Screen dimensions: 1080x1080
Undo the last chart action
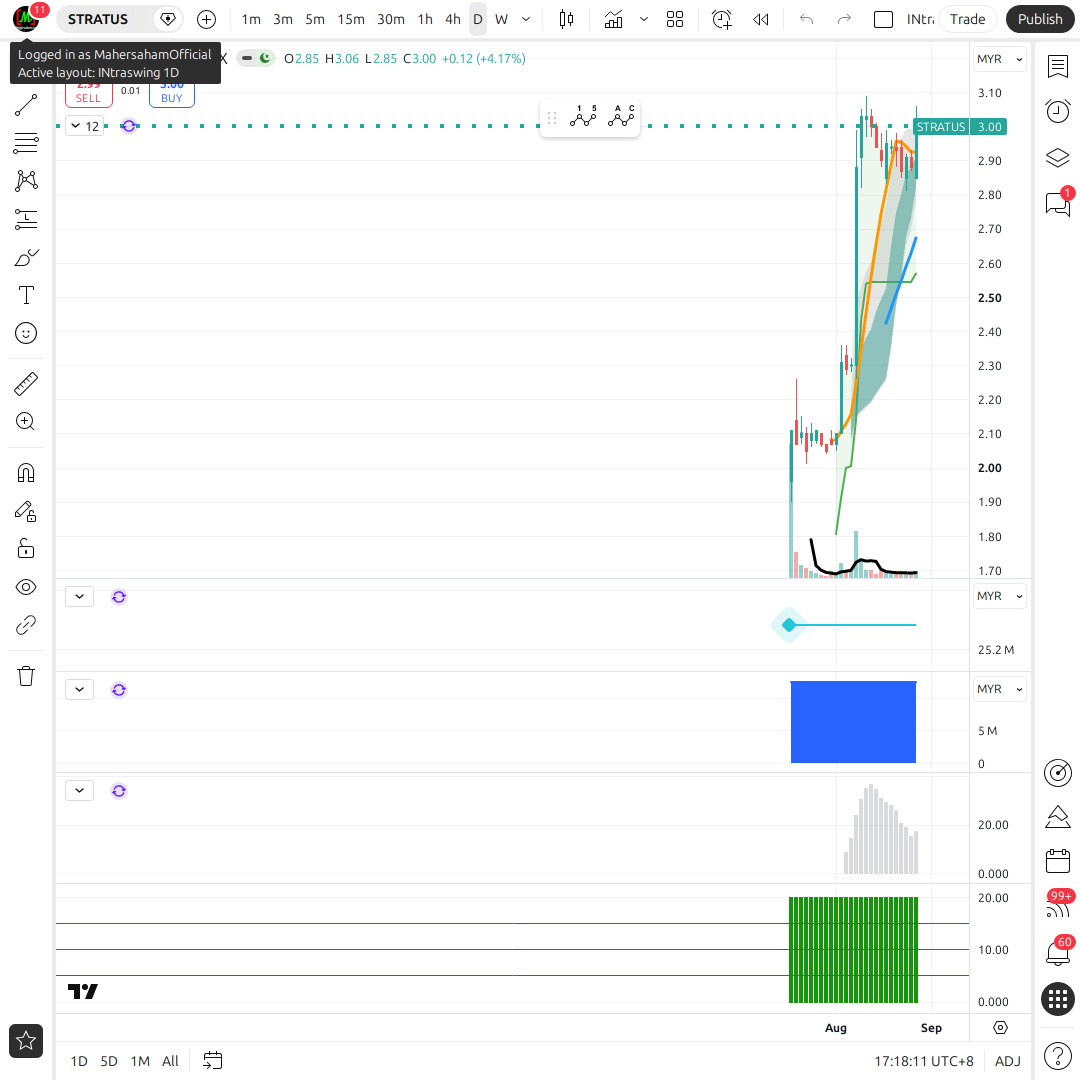807,19
